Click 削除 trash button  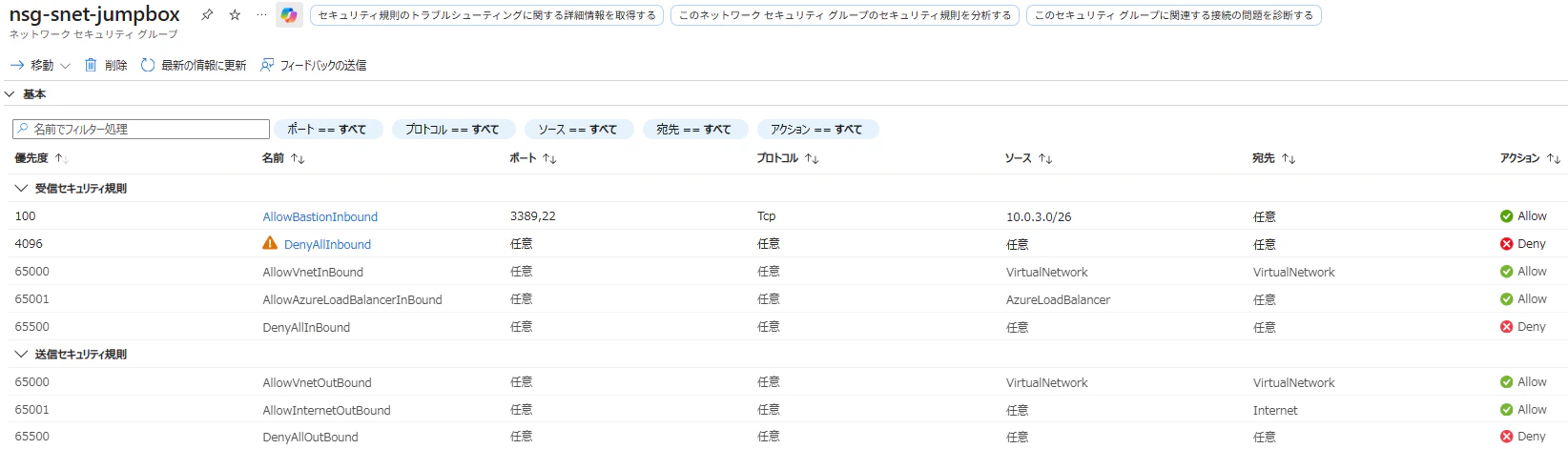[106, 66]
